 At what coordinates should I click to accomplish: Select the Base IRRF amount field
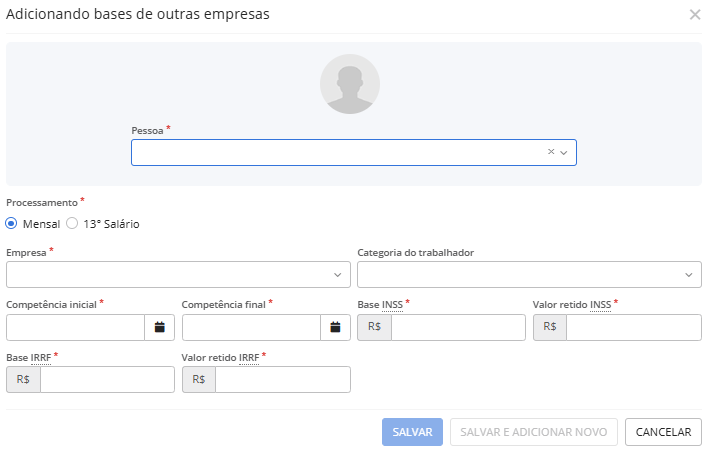(x=107, y=380)
